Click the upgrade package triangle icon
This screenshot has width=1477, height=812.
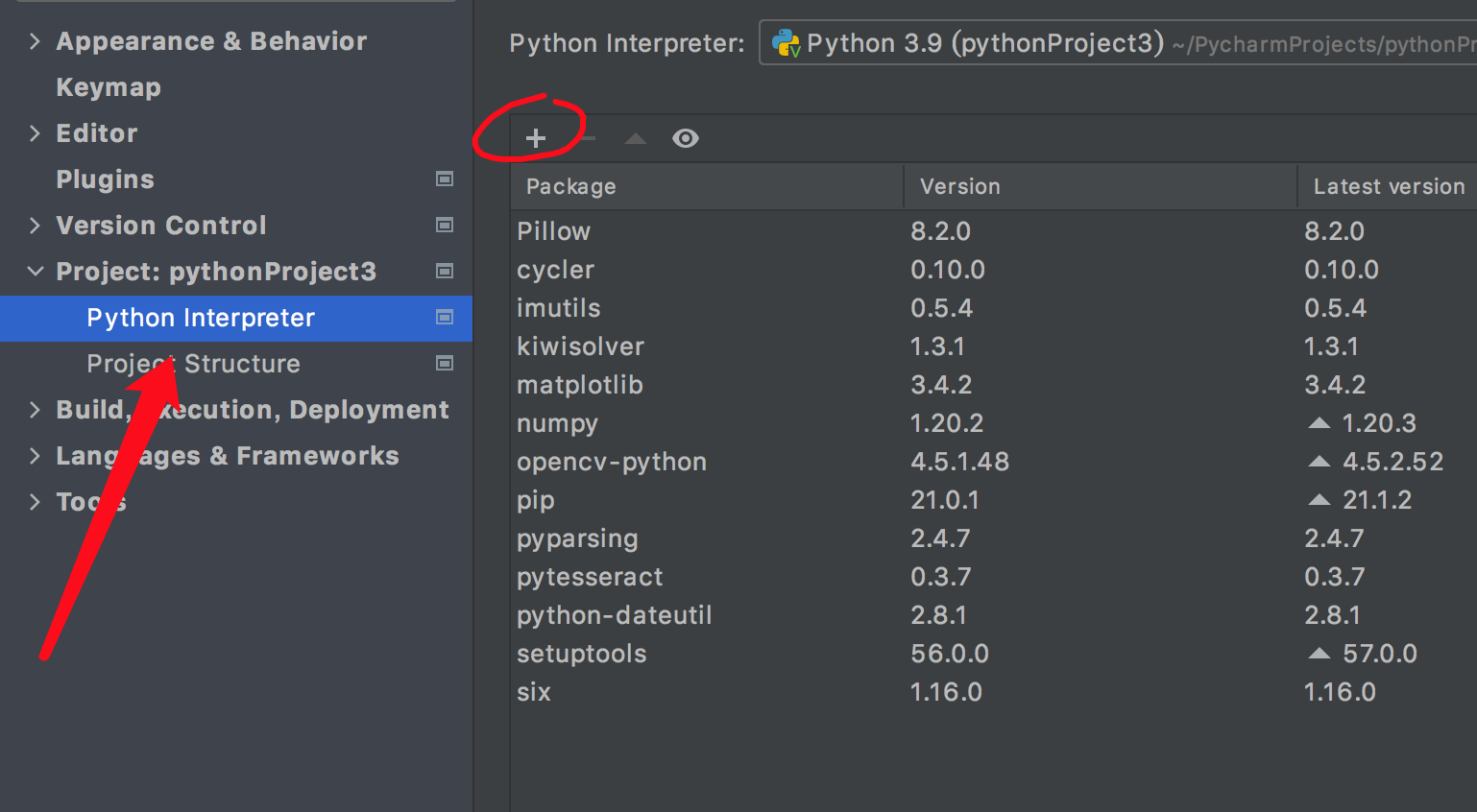635,138
